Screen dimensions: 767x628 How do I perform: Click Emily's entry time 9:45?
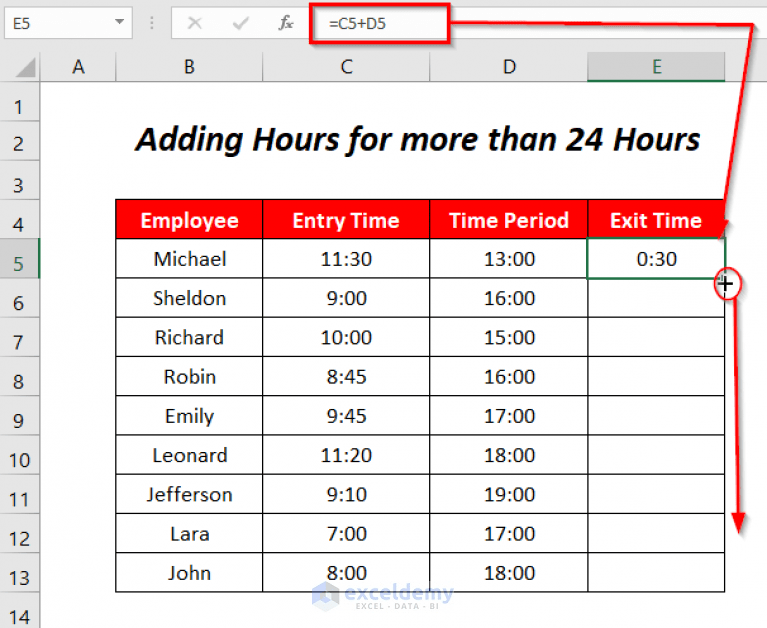[x=346, y=416]
